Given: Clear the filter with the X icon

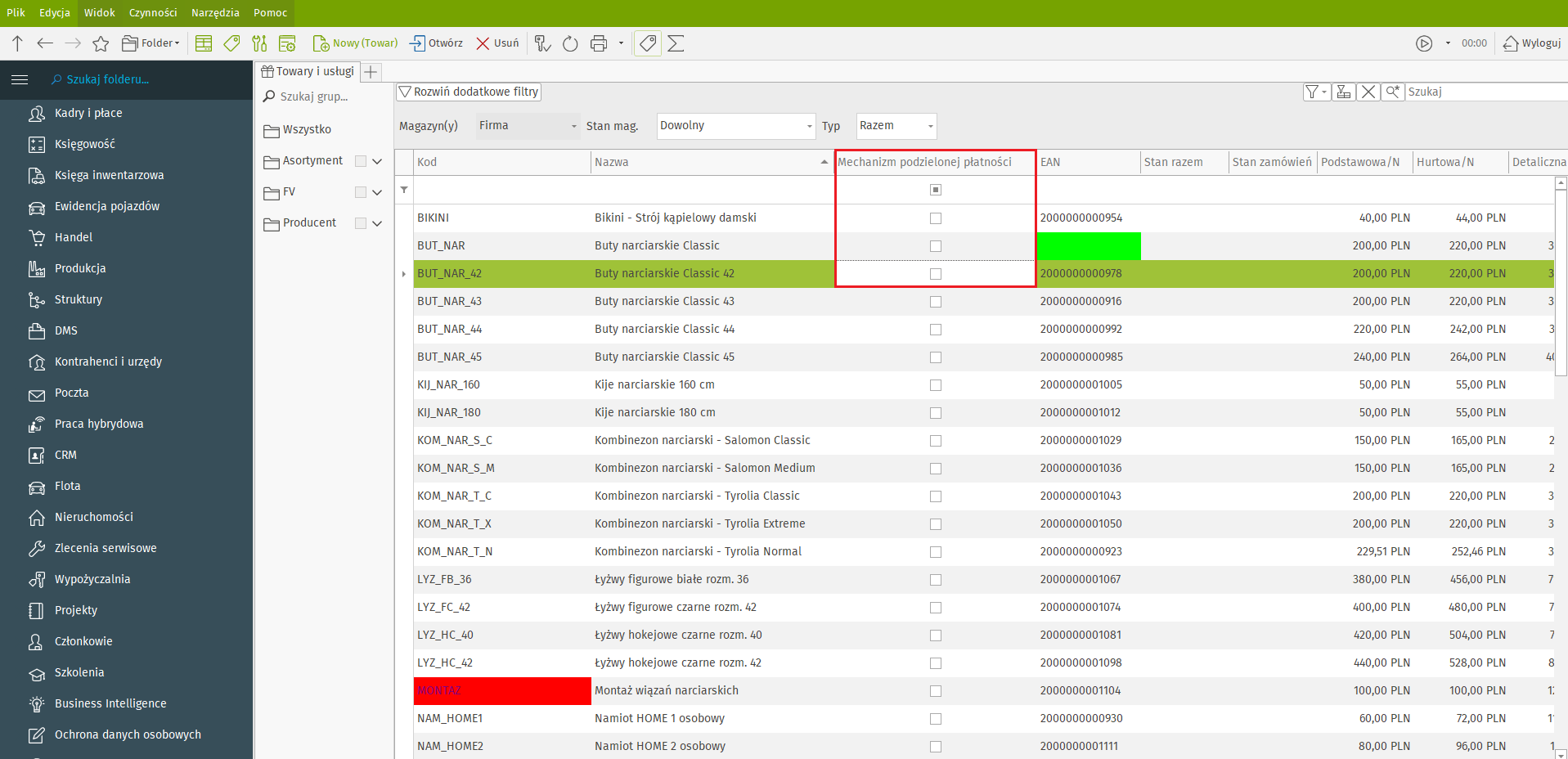Looking at the screenshot, I should tap(1368, 92).
